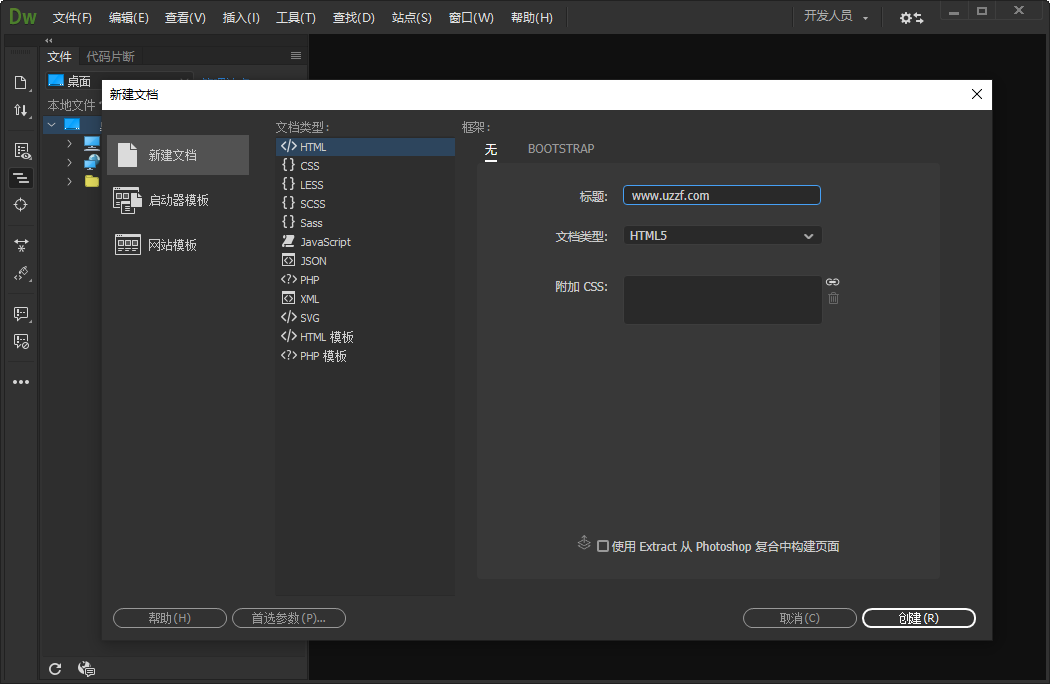The width and height of the screenshot is (1050, 684).
Task: Switch to the BOOTSTRAP framework tab
Action: coord(560,149)
